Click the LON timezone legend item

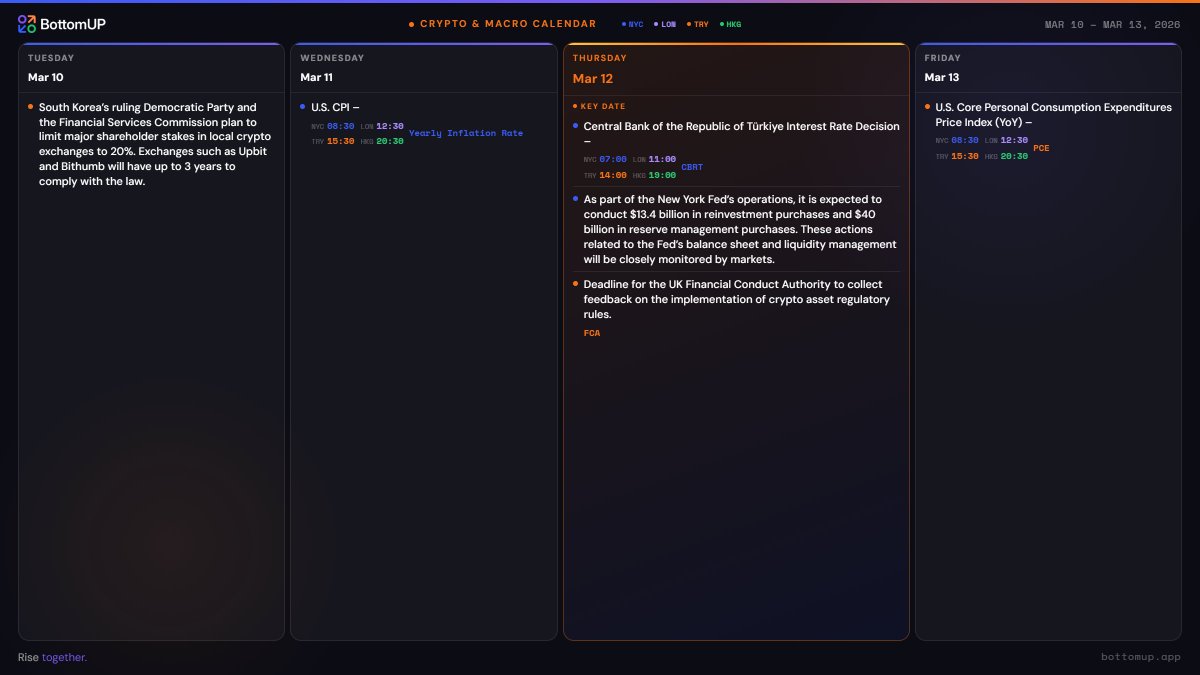tap(665, 24)
